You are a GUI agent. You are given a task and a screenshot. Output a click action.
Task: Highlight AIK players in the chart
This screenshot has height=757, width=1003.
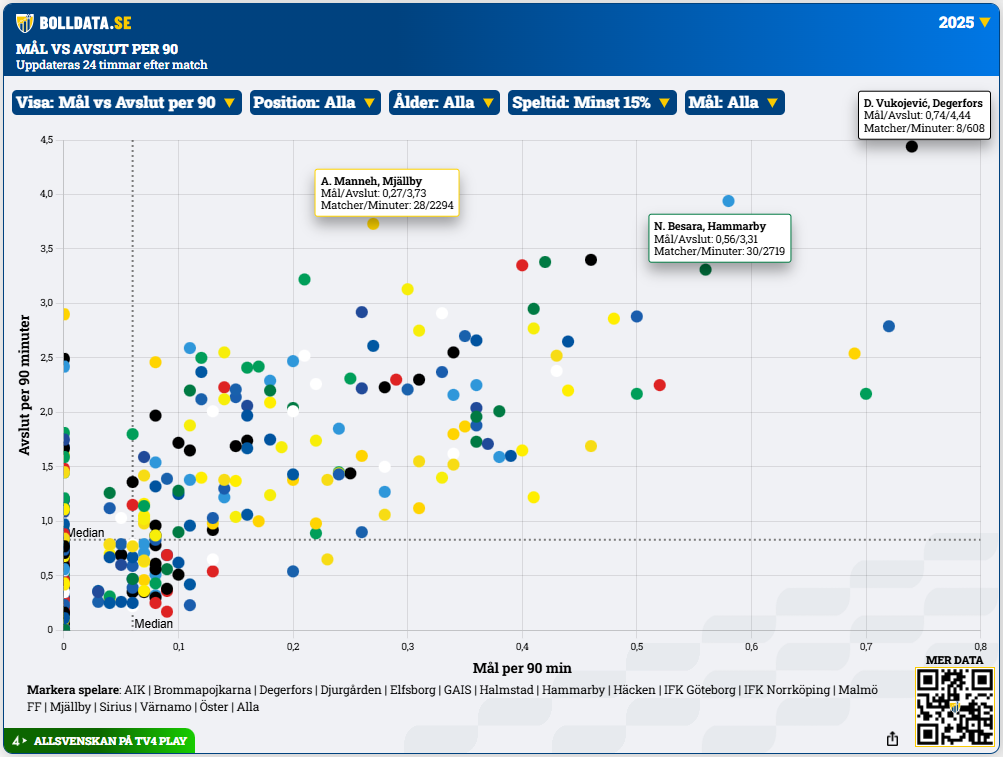coord(134,690)
